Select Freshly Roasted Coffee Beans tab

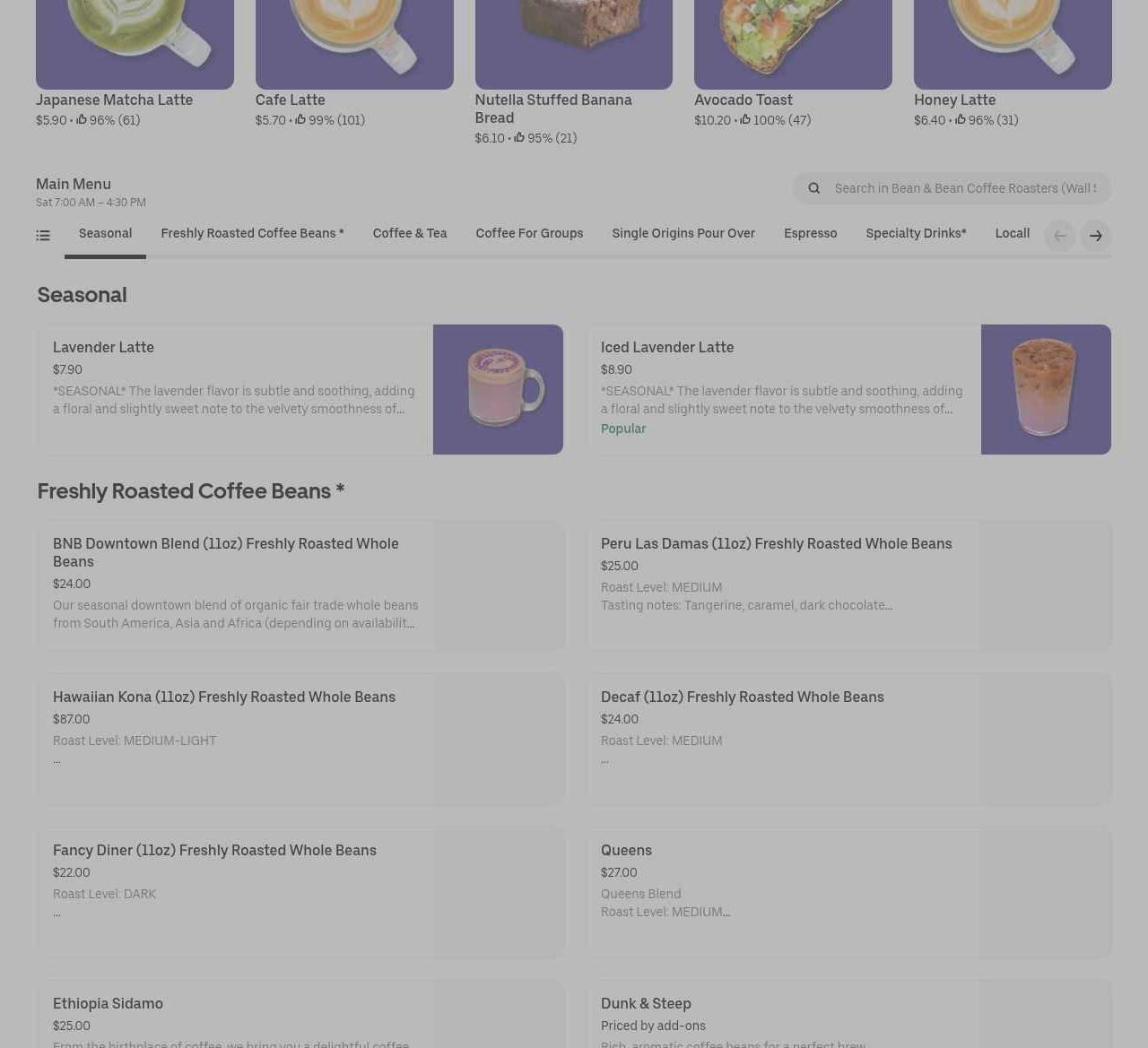click(x=252, y=234)
